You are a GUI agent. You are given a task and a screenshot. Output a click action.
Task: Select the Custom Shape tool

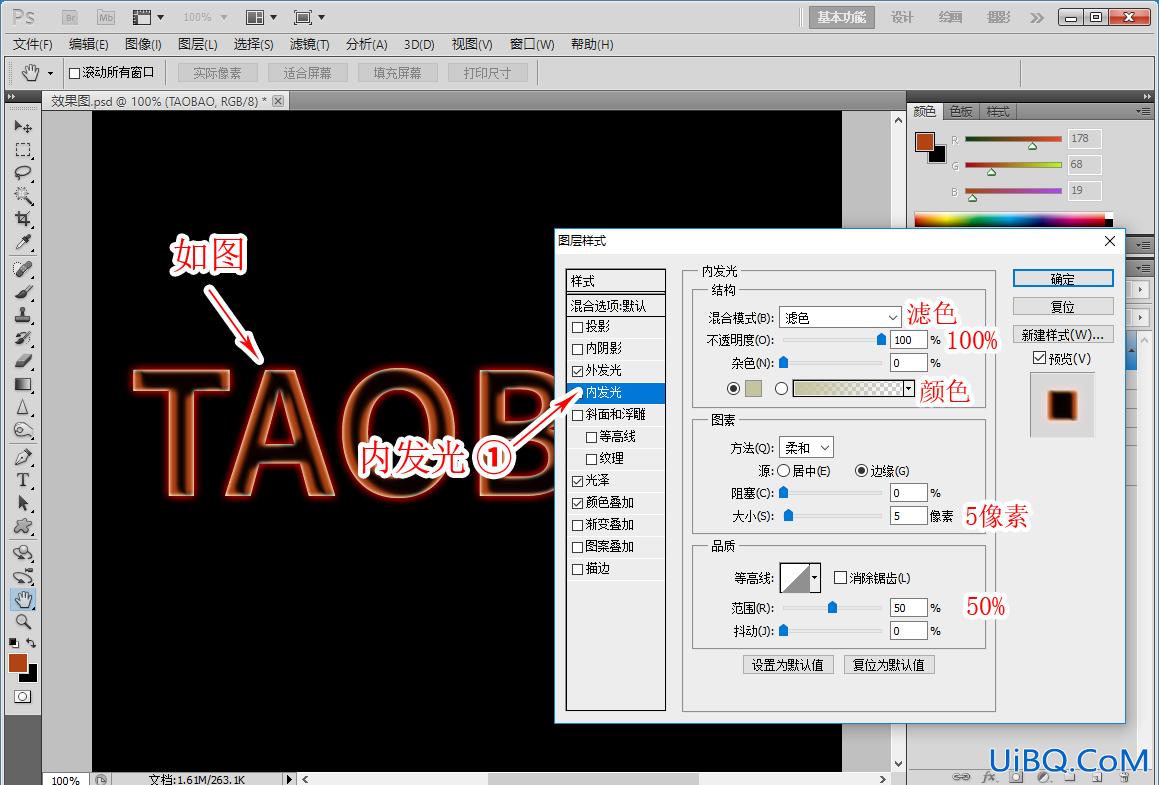click(x=23, y=526)
